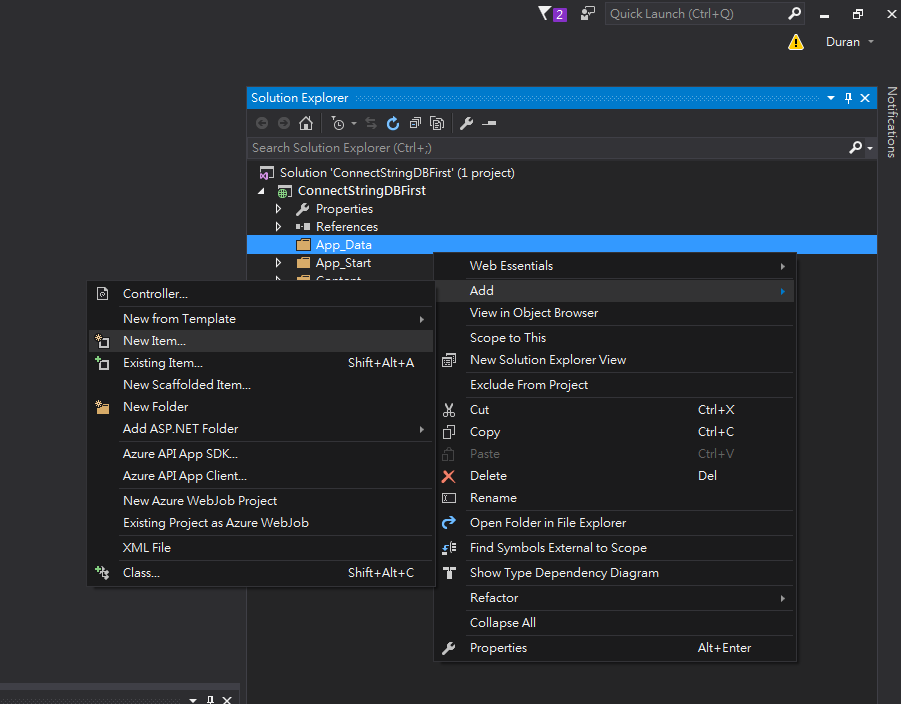Screen dimensions: 901x704
Task: Click the send feedback icon
Action: (588, 14)
